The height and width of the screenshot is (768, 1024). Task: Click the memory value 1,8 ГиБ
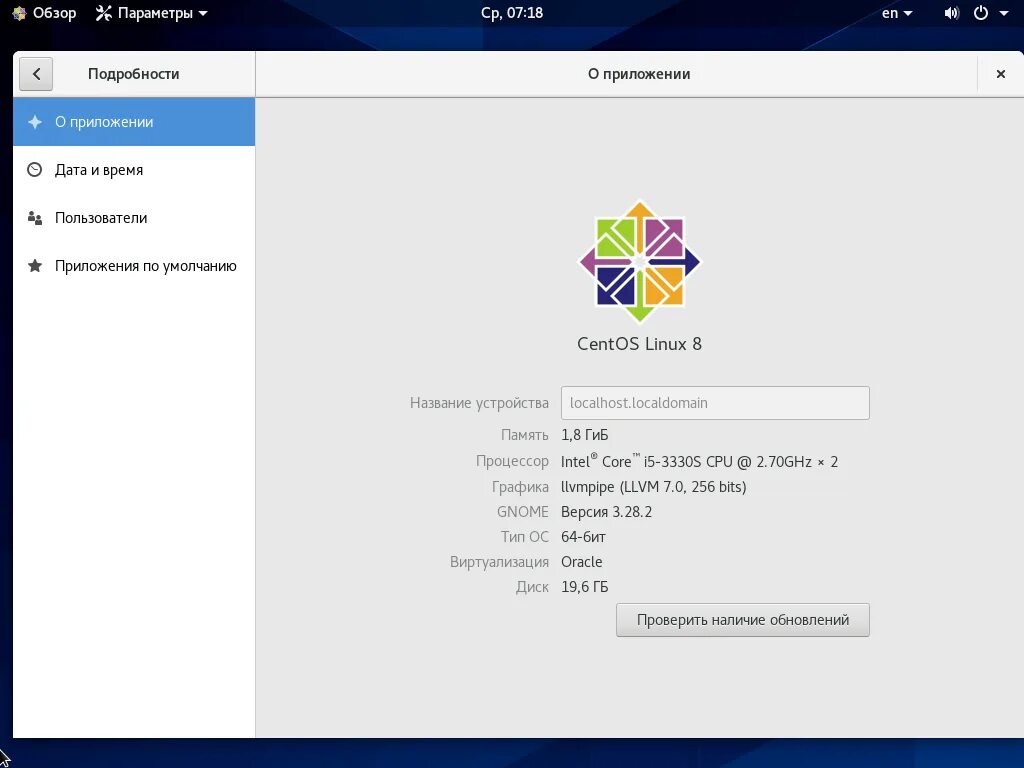click(584, 435)
